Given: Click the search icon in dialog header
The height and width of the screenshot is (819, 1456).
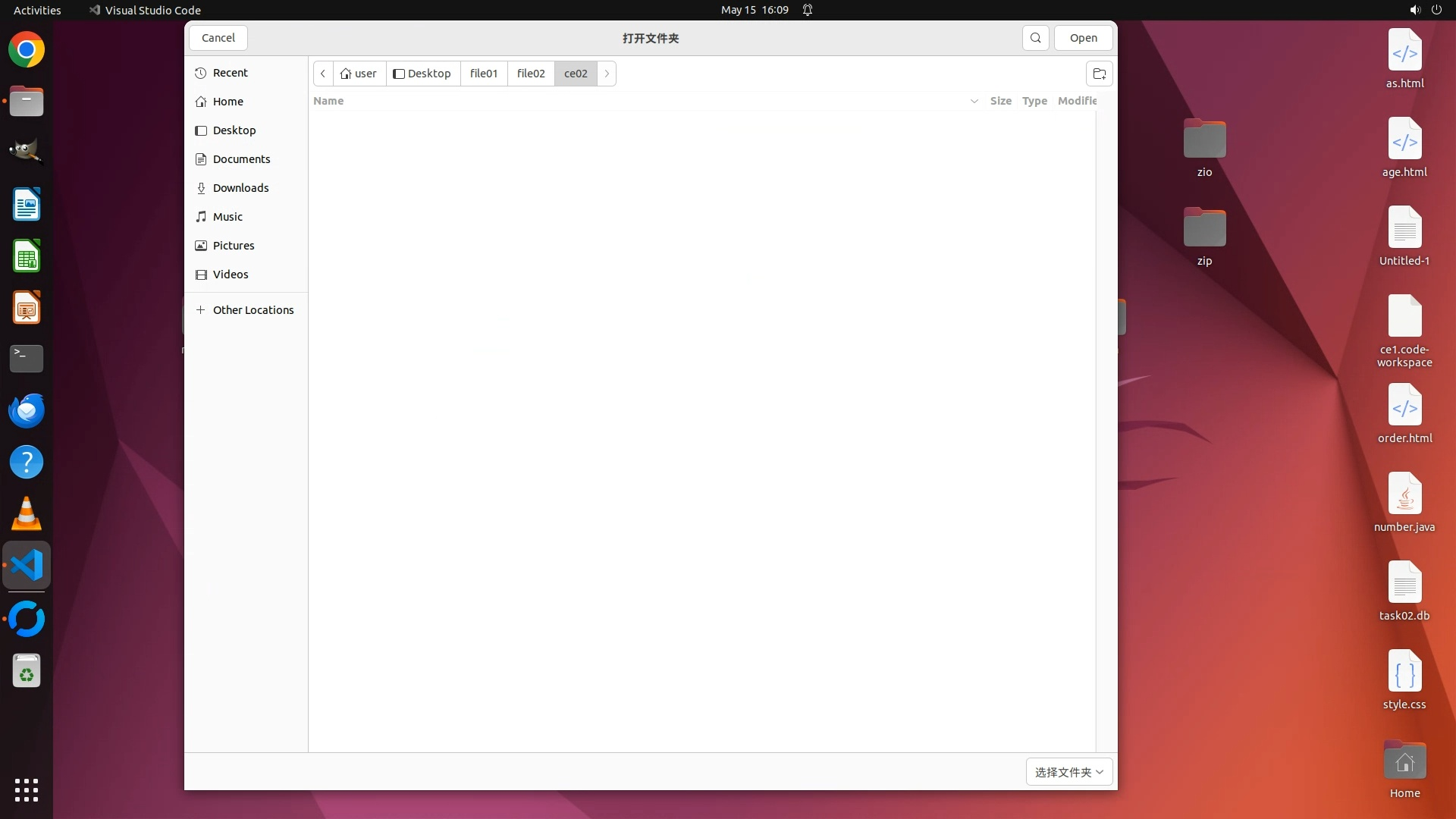Looking at the screenshot, I should click(x=1035, y=38).
